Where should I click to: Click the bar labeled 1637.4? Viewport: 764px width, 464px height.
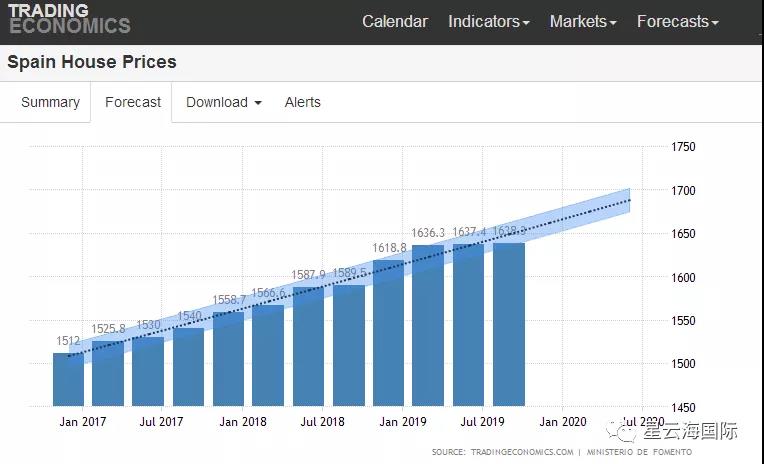468,325
